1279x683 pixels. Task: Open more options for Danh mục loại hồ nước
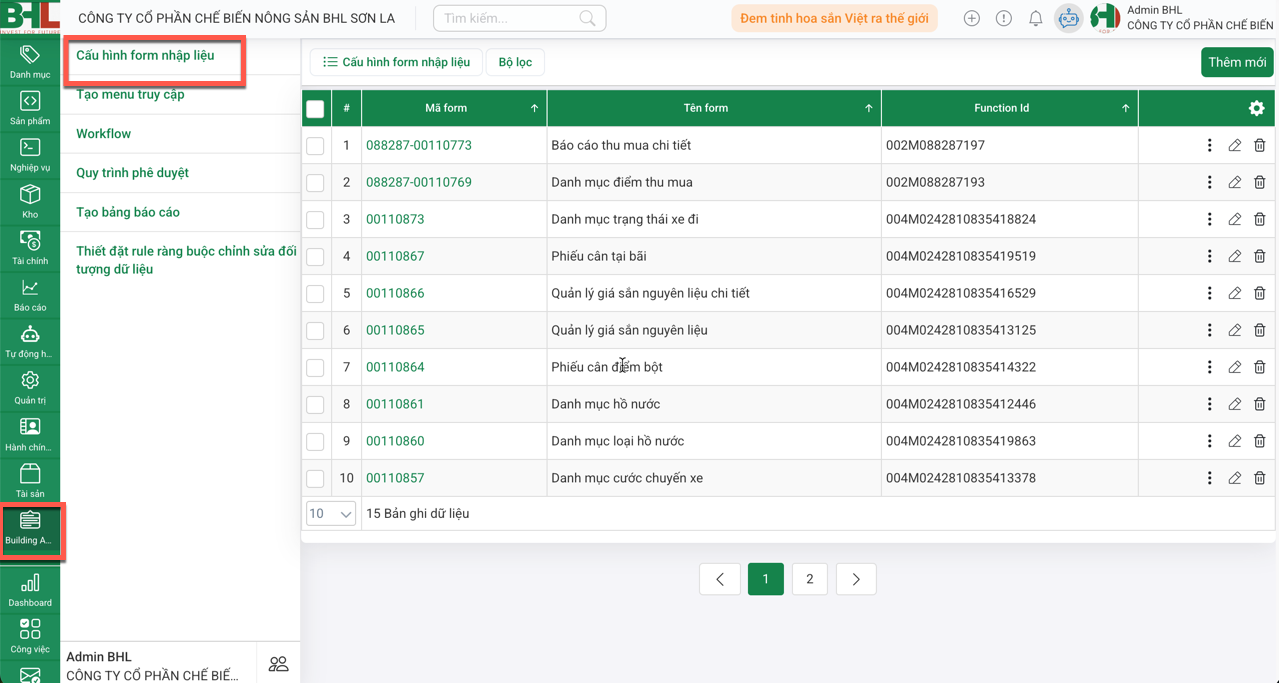(1209, 441)
